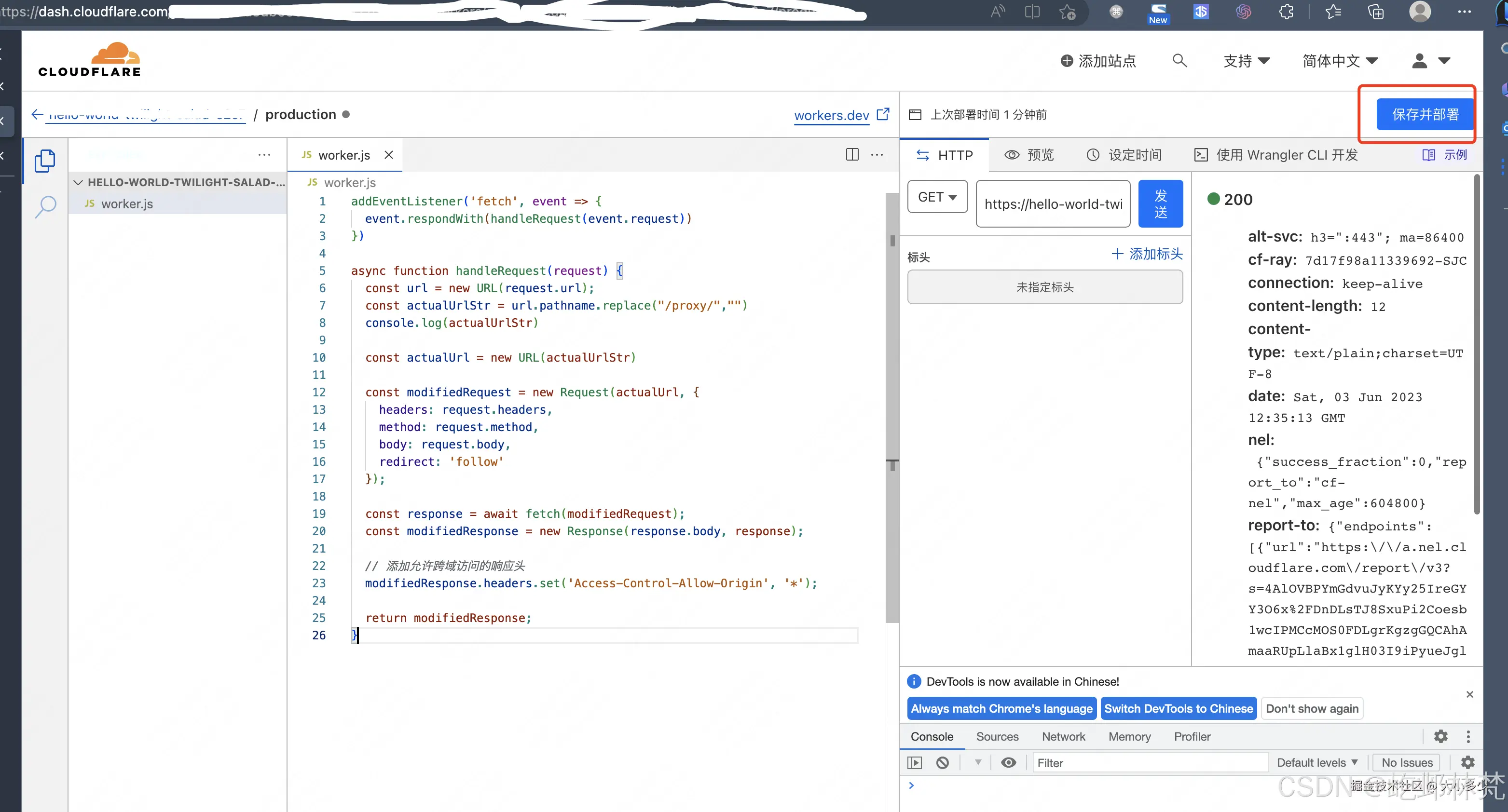Open Default levels dropdown in console
The width and height of the screenshot is (1508, 812).
[1316, 762]
